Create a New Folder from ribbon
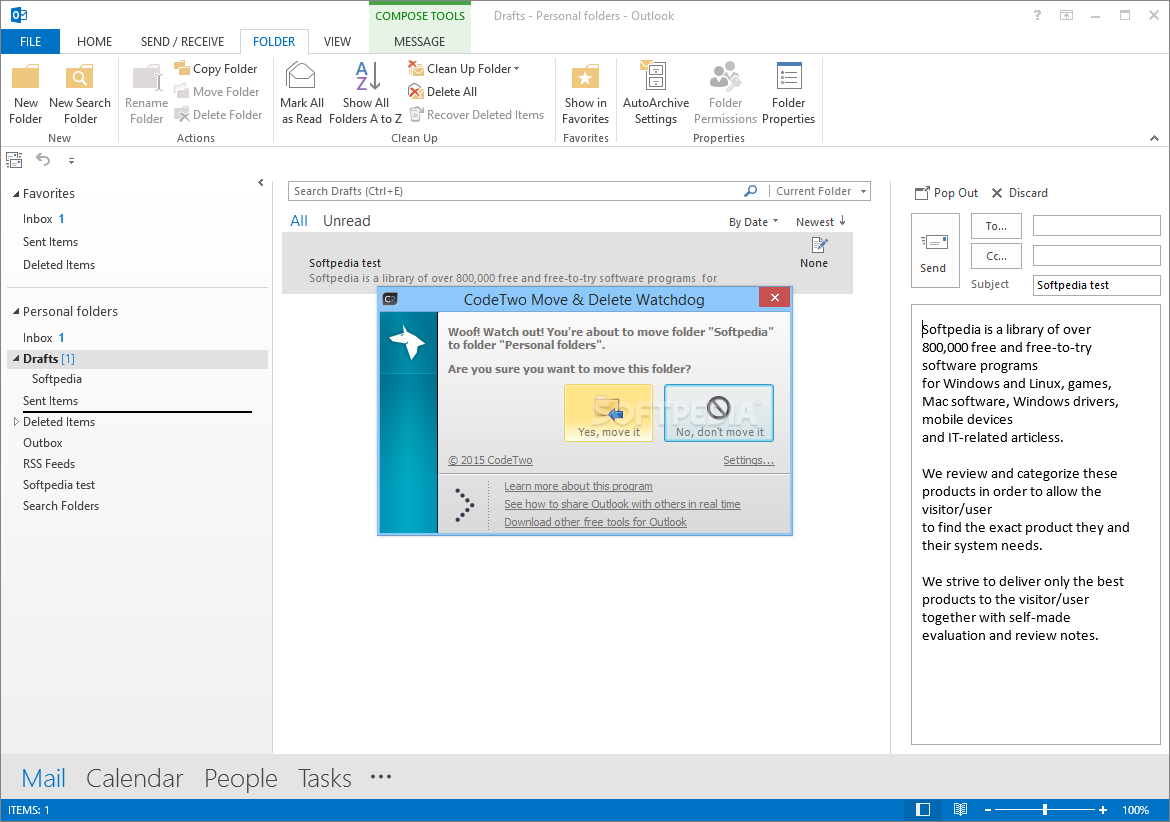This screenshot has width=1170, height=822. pyautogui.click(x=25, y=94)
